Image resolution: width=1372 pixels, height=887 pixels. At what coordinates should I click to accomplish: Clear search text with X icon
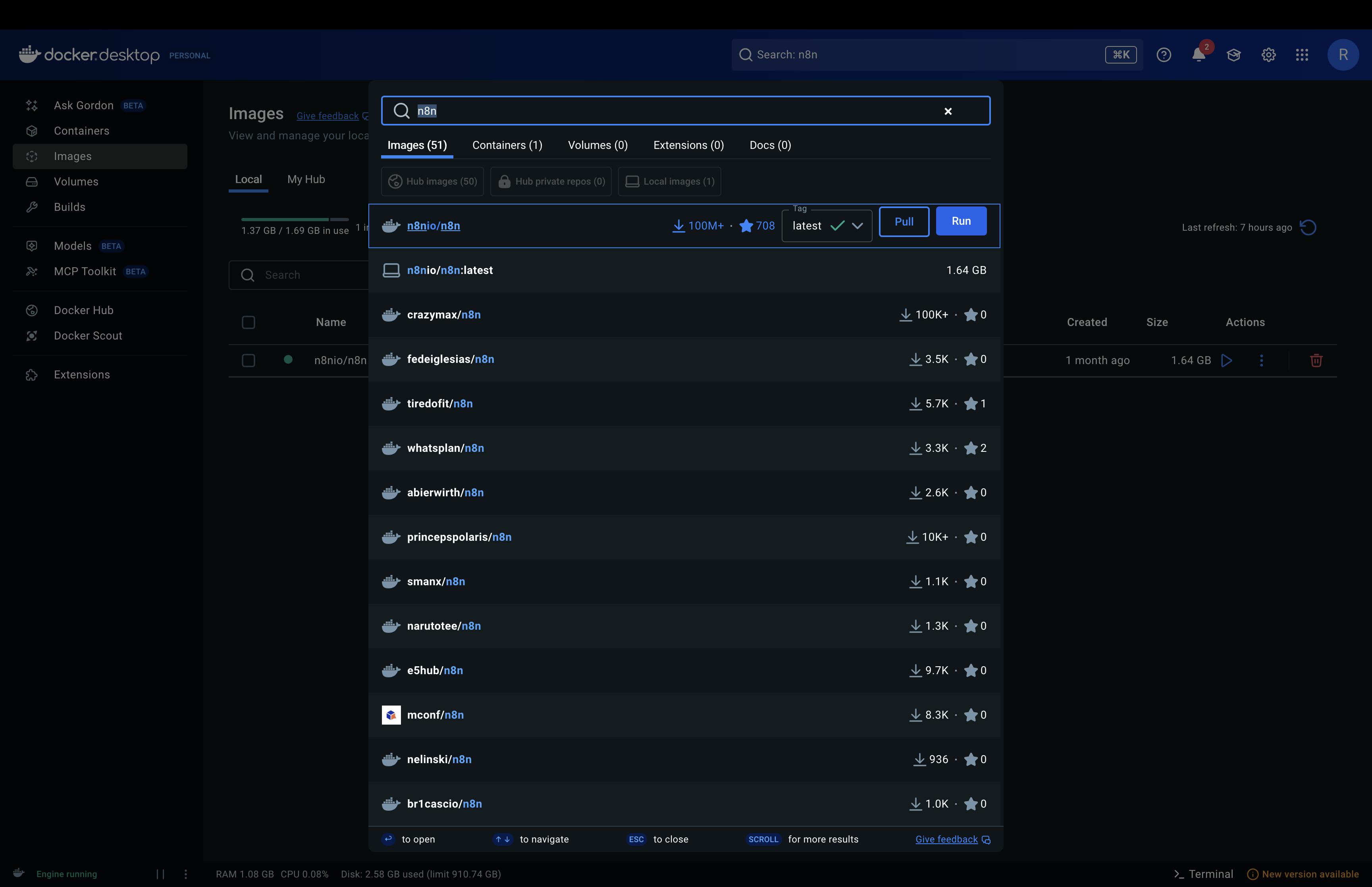click(x=948, y=111)
